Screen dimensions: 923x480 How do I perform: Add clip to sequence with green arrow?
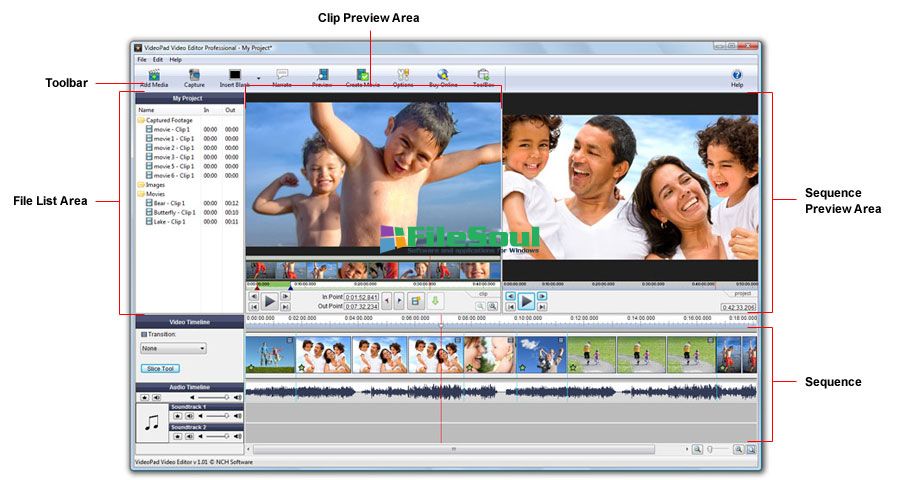coord(435,300)
